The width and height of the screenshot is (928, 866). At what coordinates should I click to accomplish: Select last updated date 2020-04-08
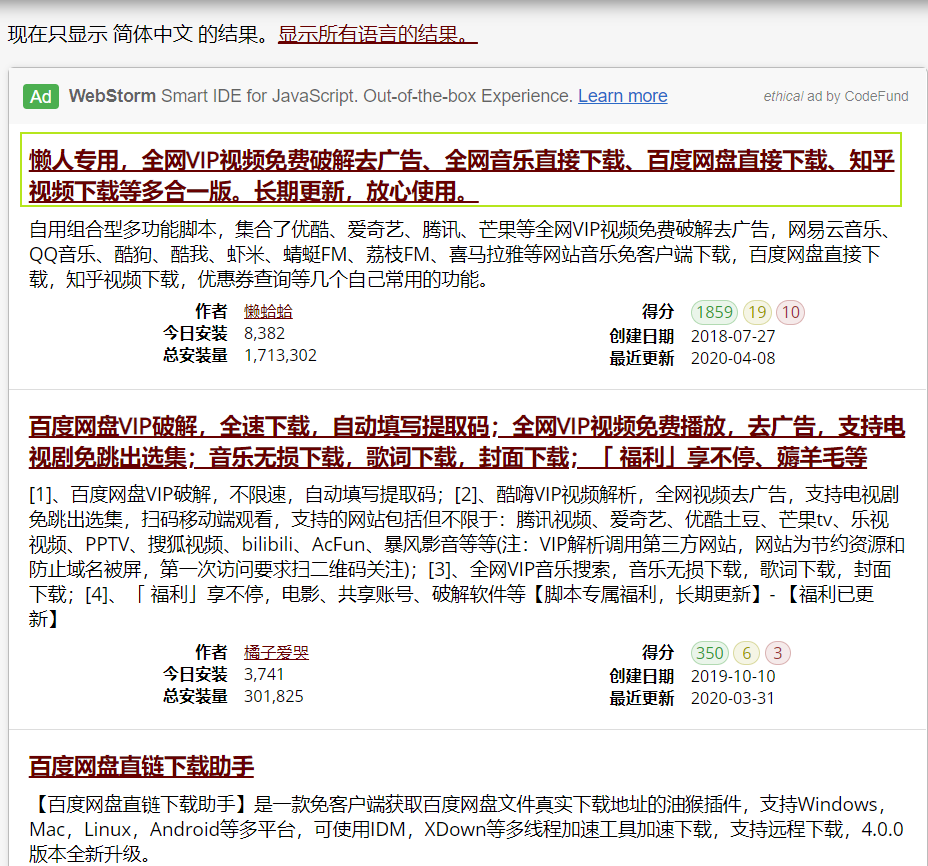point(733,358)
